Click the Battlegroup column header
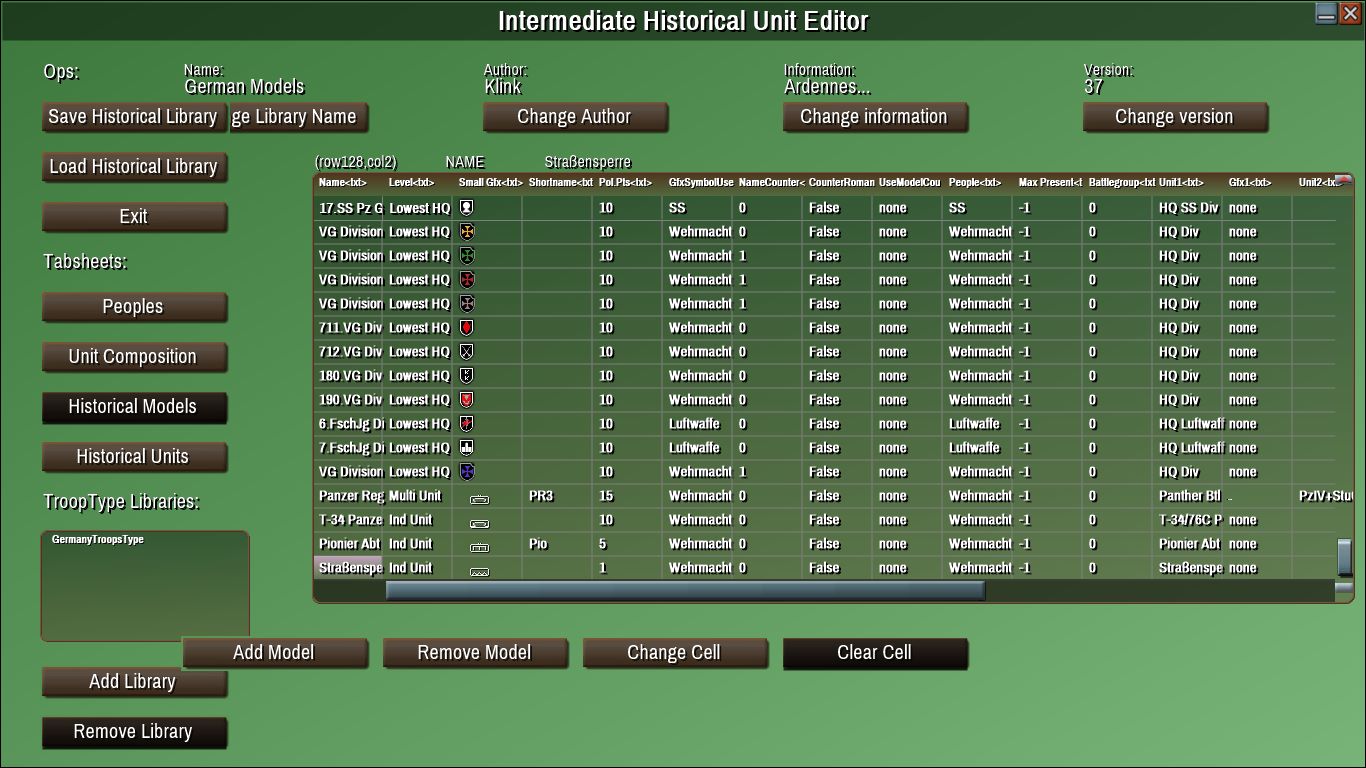Image resolution: width=1366 pixels, height=768 pixels. click(1120, 183)
